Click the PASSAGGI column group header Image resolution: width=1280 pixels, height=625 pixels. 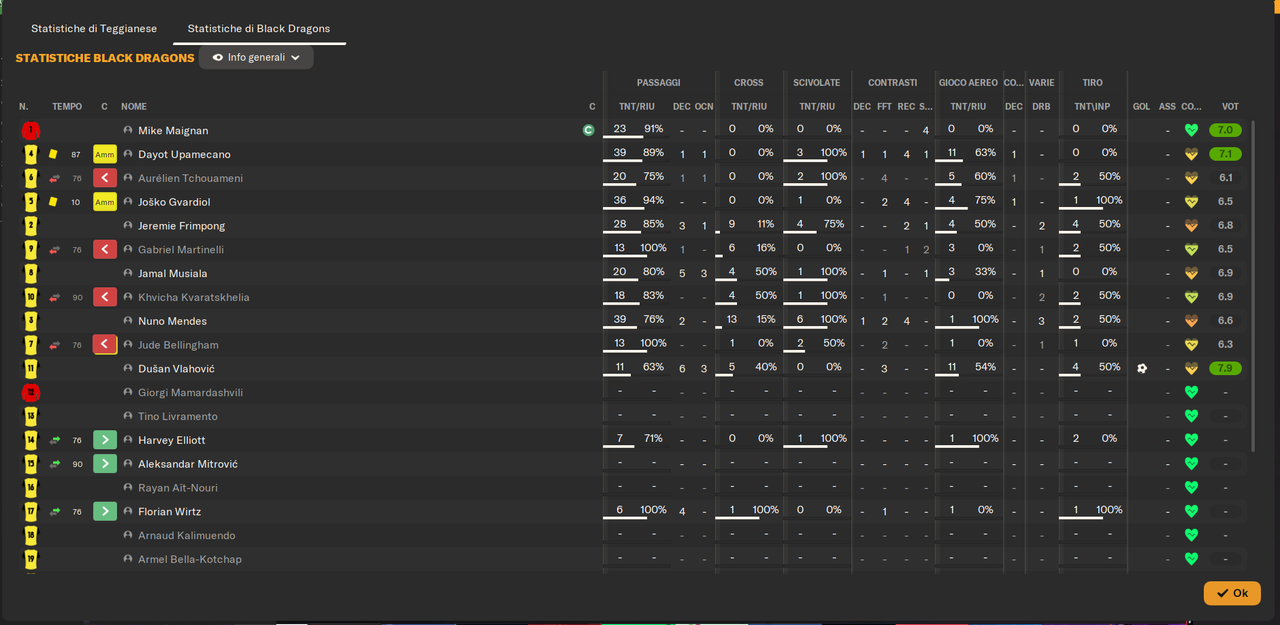tap(659, 83)
